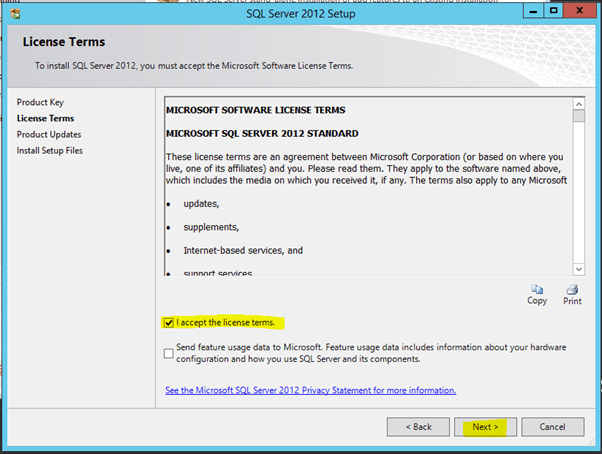The width and height of the screenshot is (602, 454).
Task: Uncheck 'I accept the license terms'
Action: [168, 322]
